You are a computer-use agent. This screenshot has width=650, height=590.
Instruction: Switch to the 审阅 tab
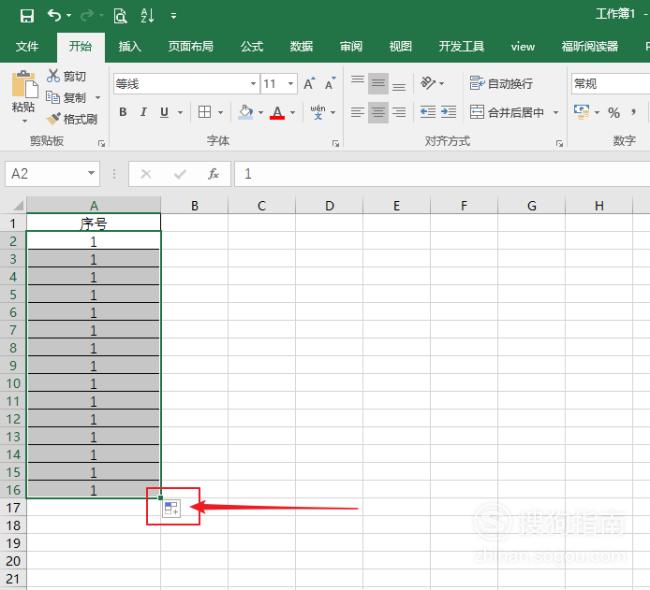click(351, 46)
